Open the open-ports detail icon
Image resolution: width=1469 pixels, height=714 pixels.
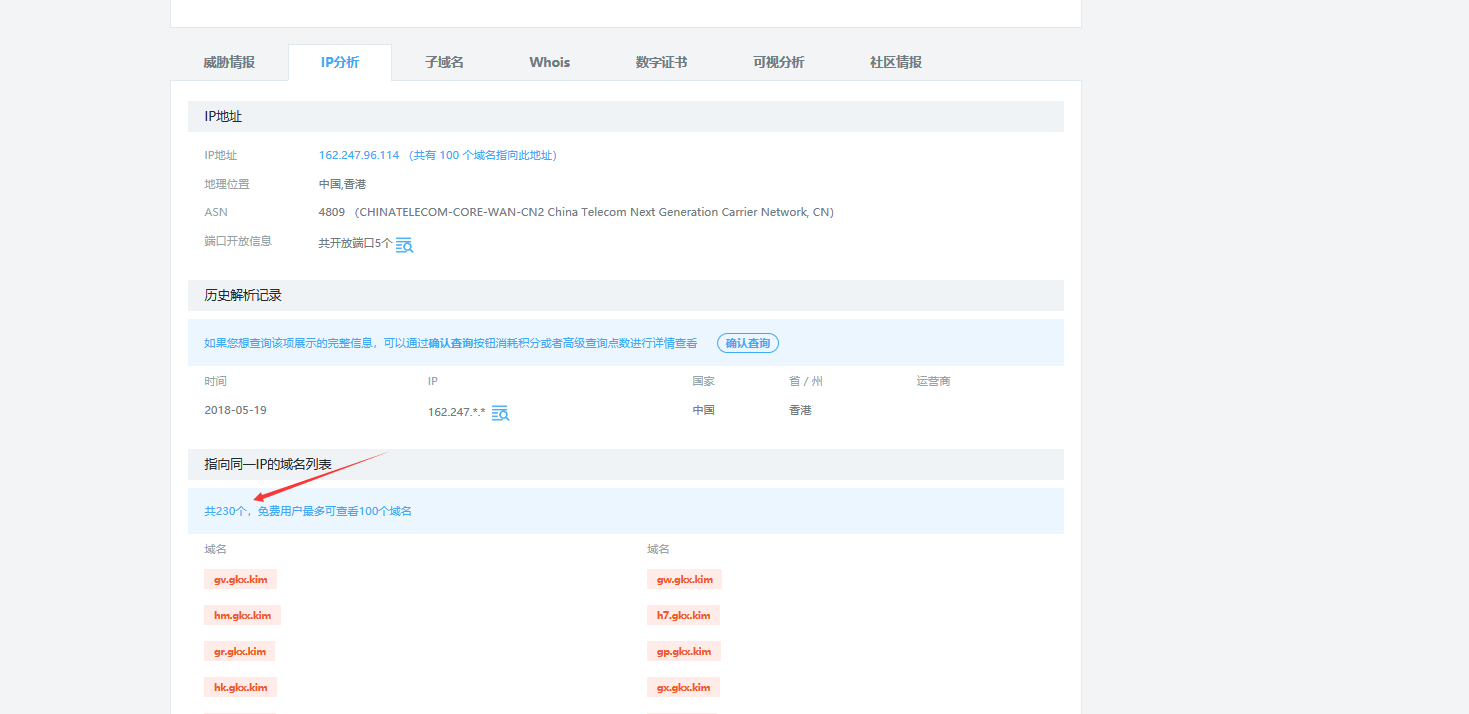coord(404,244)
